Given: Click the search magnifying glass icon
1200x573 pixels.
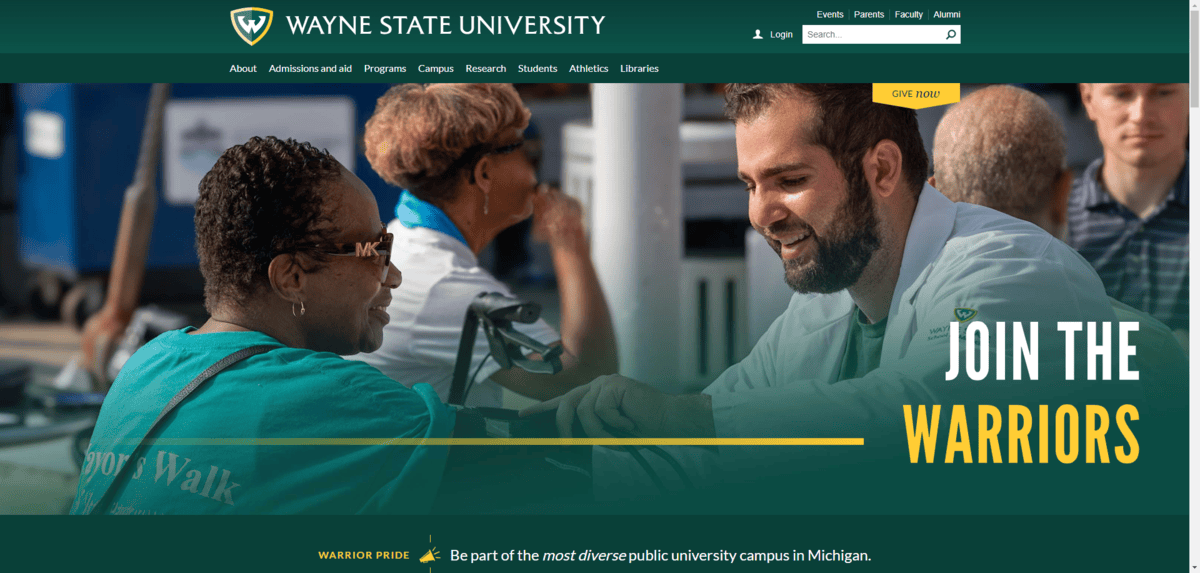Looking at the screenshot, I should pos(951,34).
